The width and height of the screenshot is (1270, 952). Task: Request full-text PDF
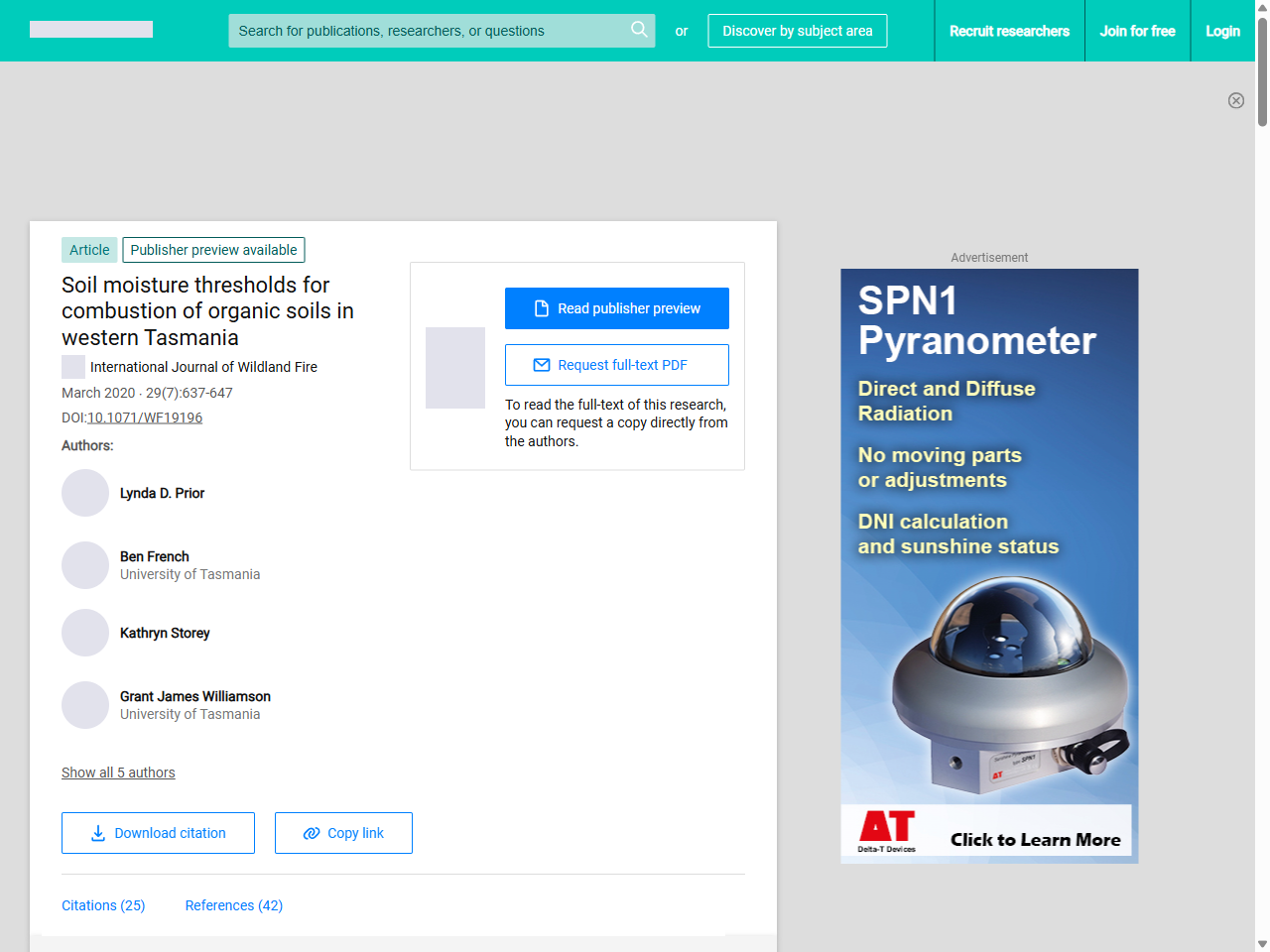click(x=617, y=365)
